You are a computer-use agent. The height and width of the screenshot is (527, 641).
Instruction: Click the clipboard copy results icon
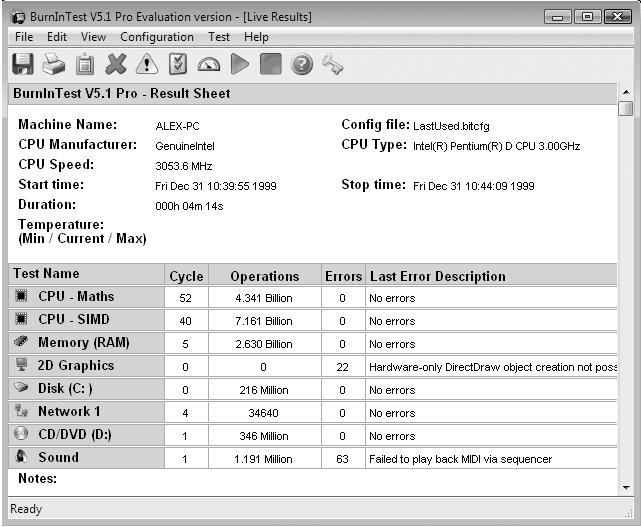coord(85,65)
